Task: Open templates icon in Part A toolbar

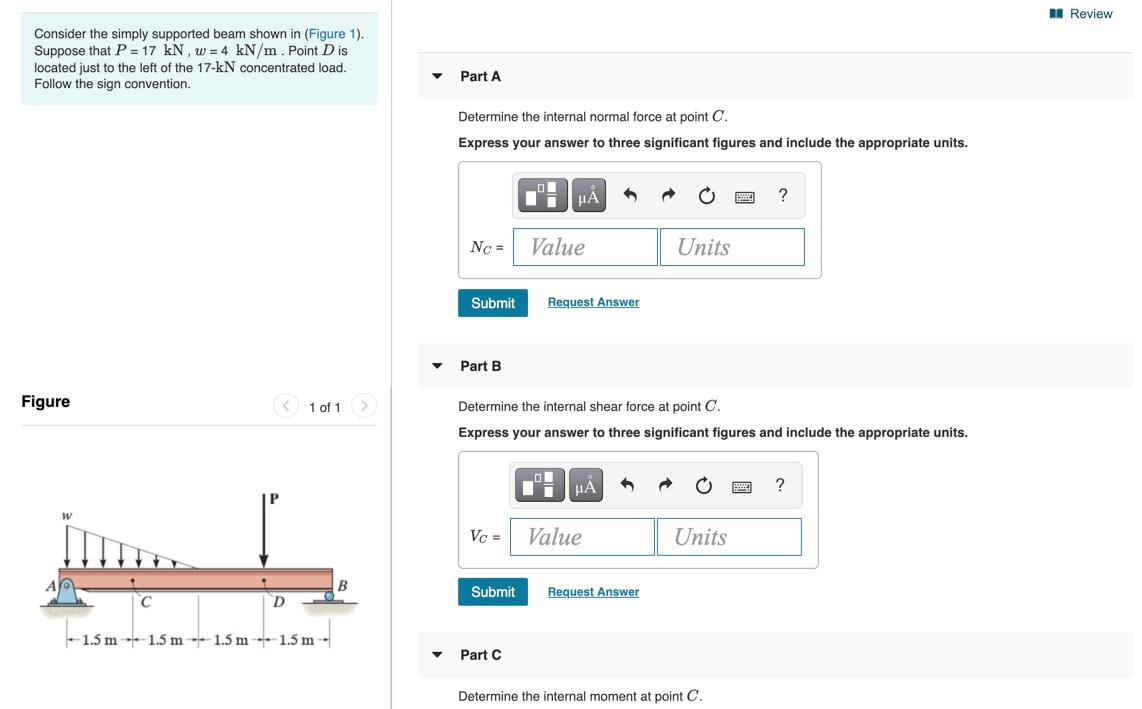Action: 543,195
